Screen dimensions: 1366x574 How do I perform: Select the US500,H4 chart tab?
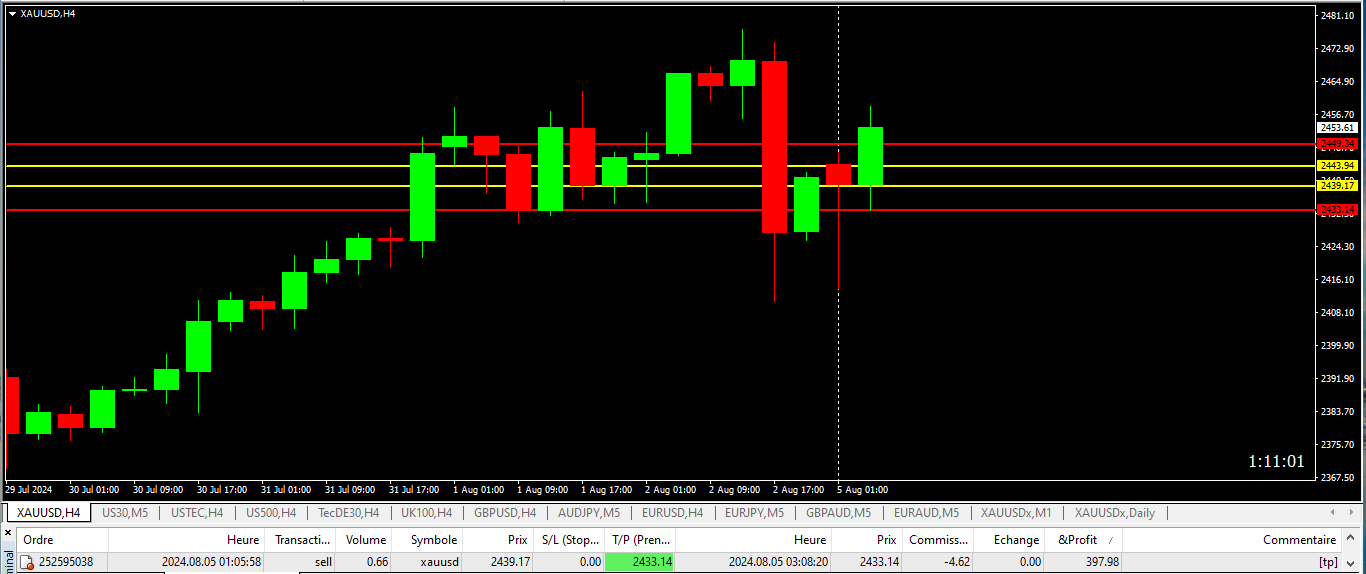[x=271, y=513]
